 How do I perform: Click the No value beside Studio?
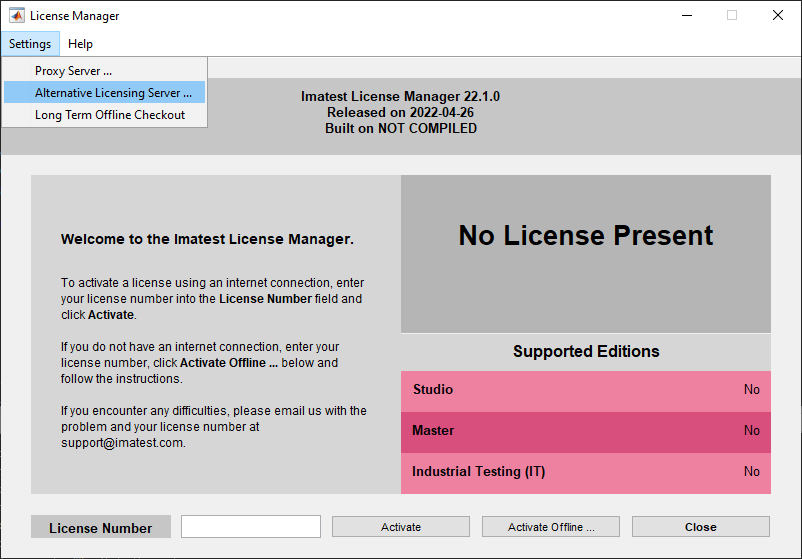click(x=752, y=390)
